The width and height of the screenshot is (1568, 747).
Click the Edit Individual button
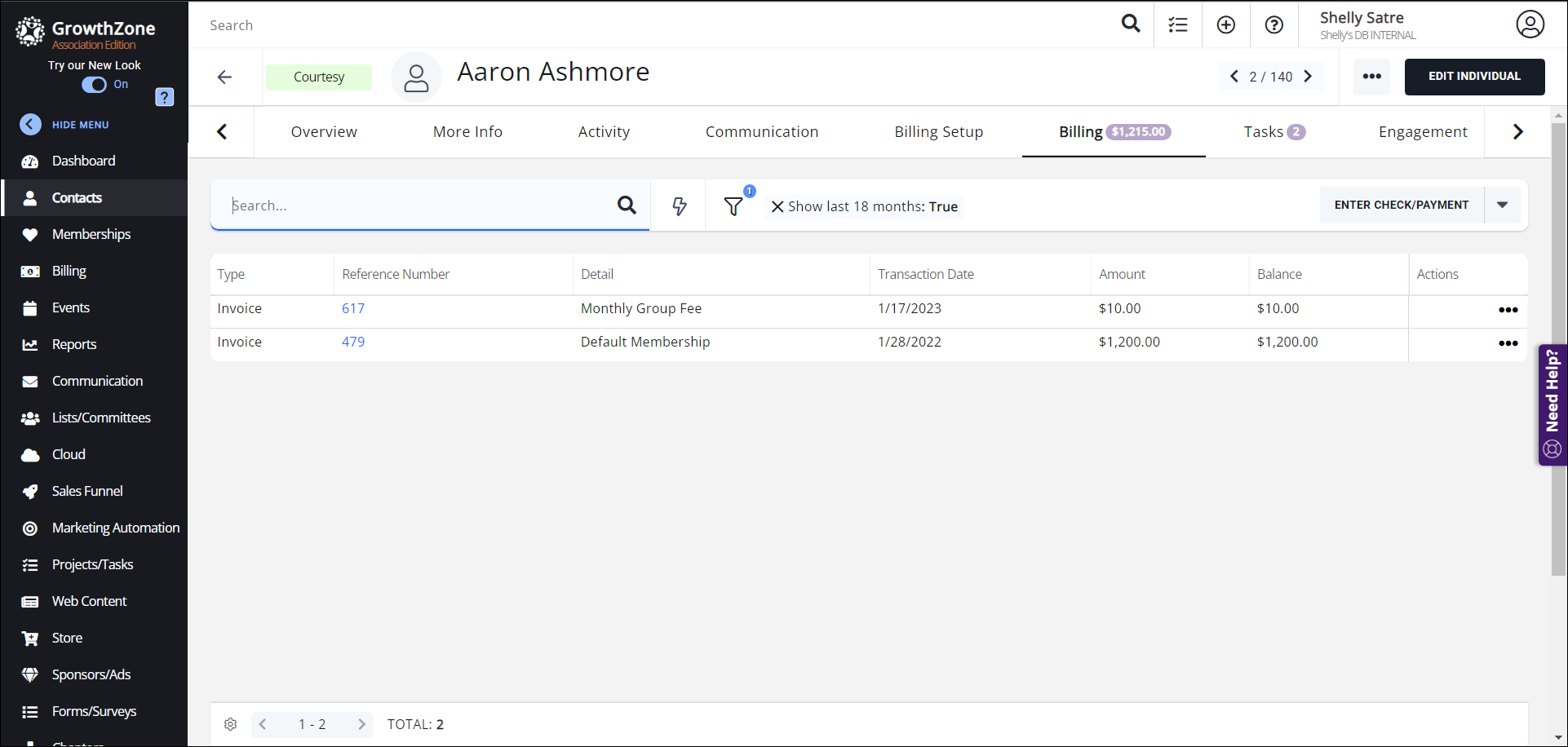pos(1473,77)
